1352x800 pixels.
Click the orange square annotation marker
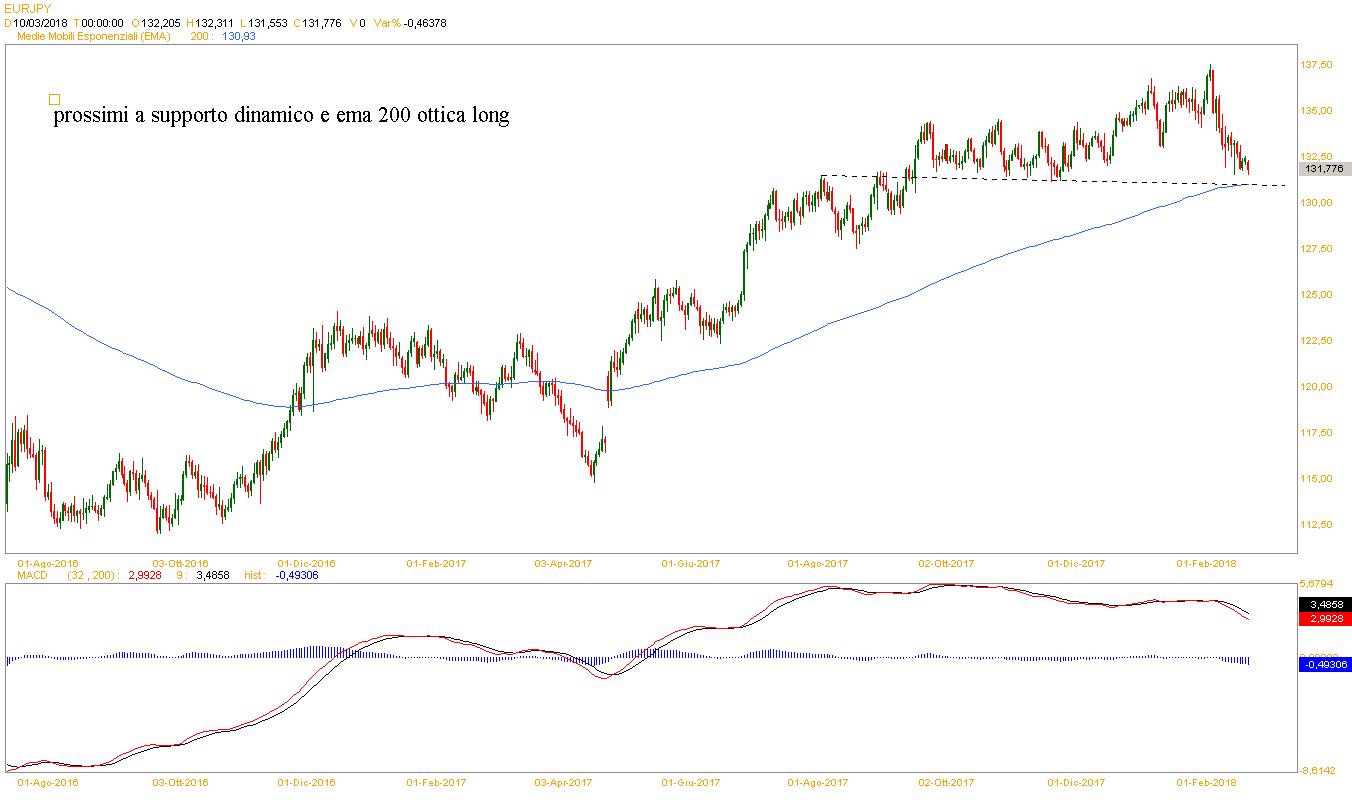pos(54,99)
